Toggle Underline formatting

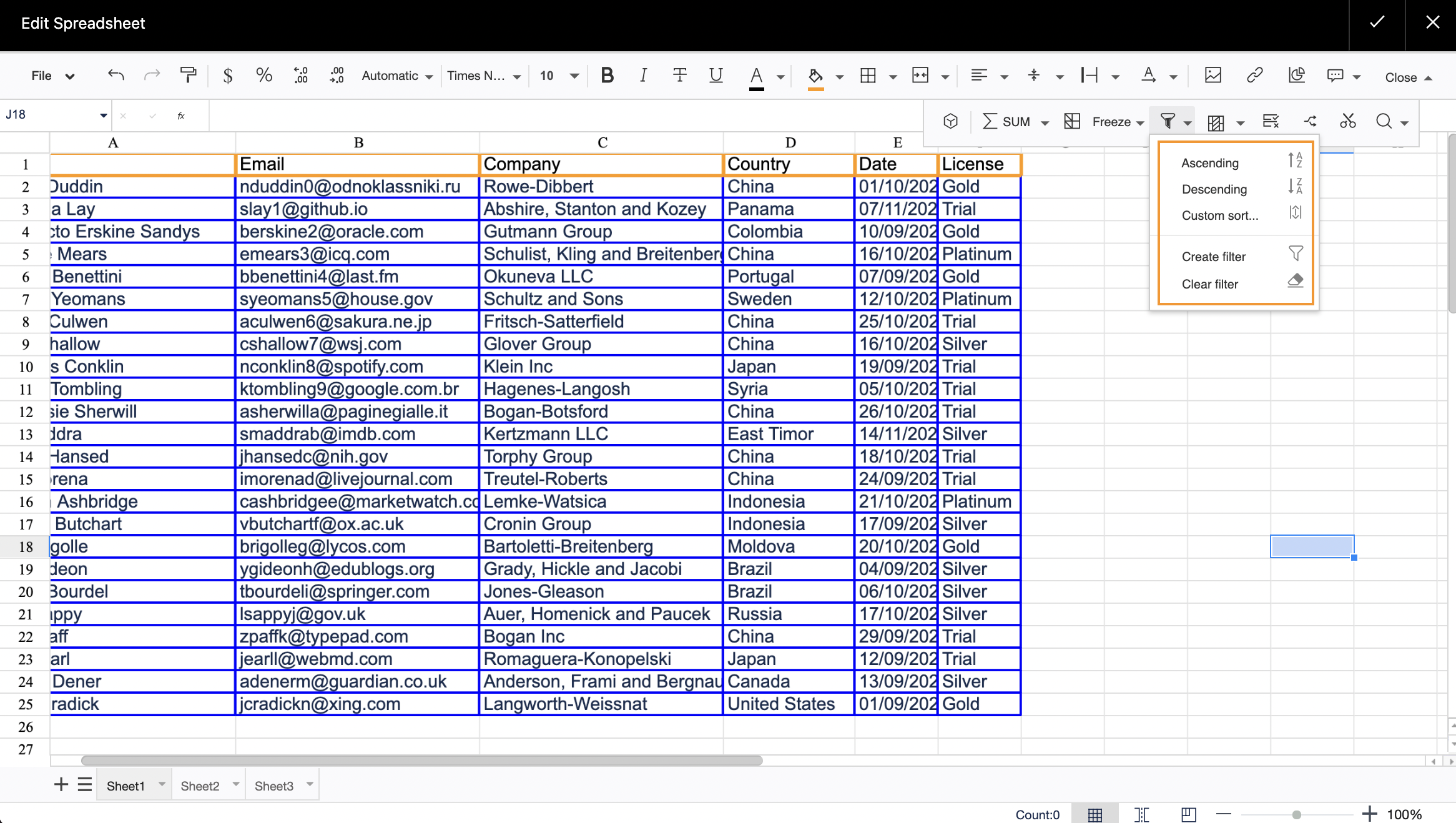716,76
